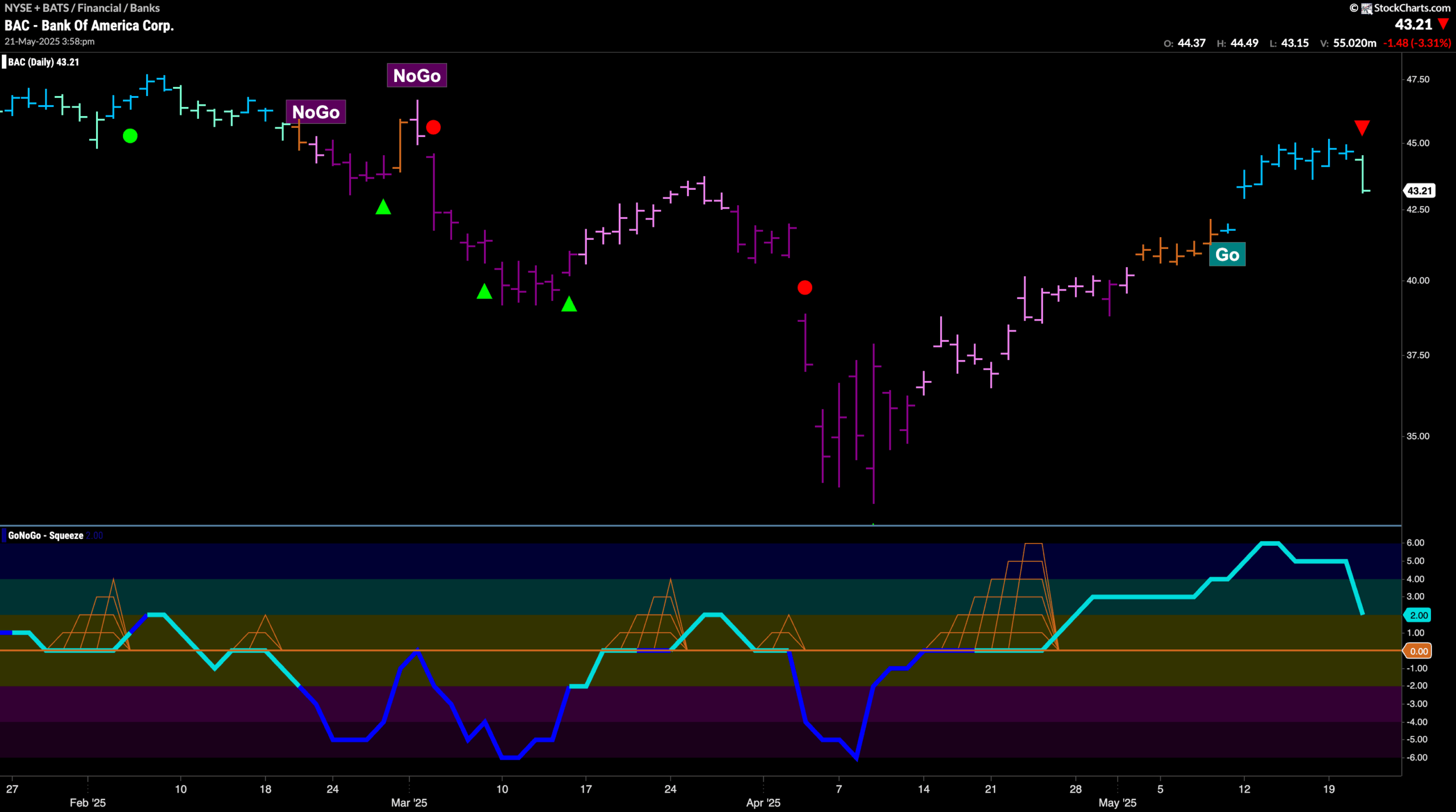Image resolution: width=1456 pixels, height=812 pixels.
Task: Click the 19 date tick in May
Action: [x=1329, y=789]
